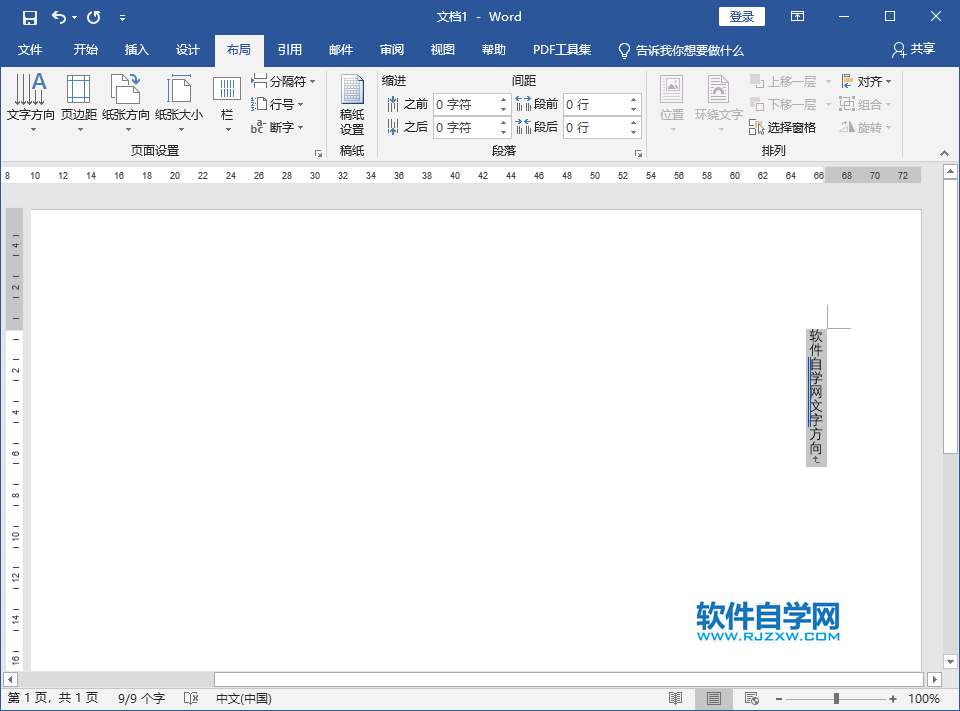Open the PDF工具集 tab
Image resolution: width=960 pixels, height=711 pixels.
click(560, 50)
